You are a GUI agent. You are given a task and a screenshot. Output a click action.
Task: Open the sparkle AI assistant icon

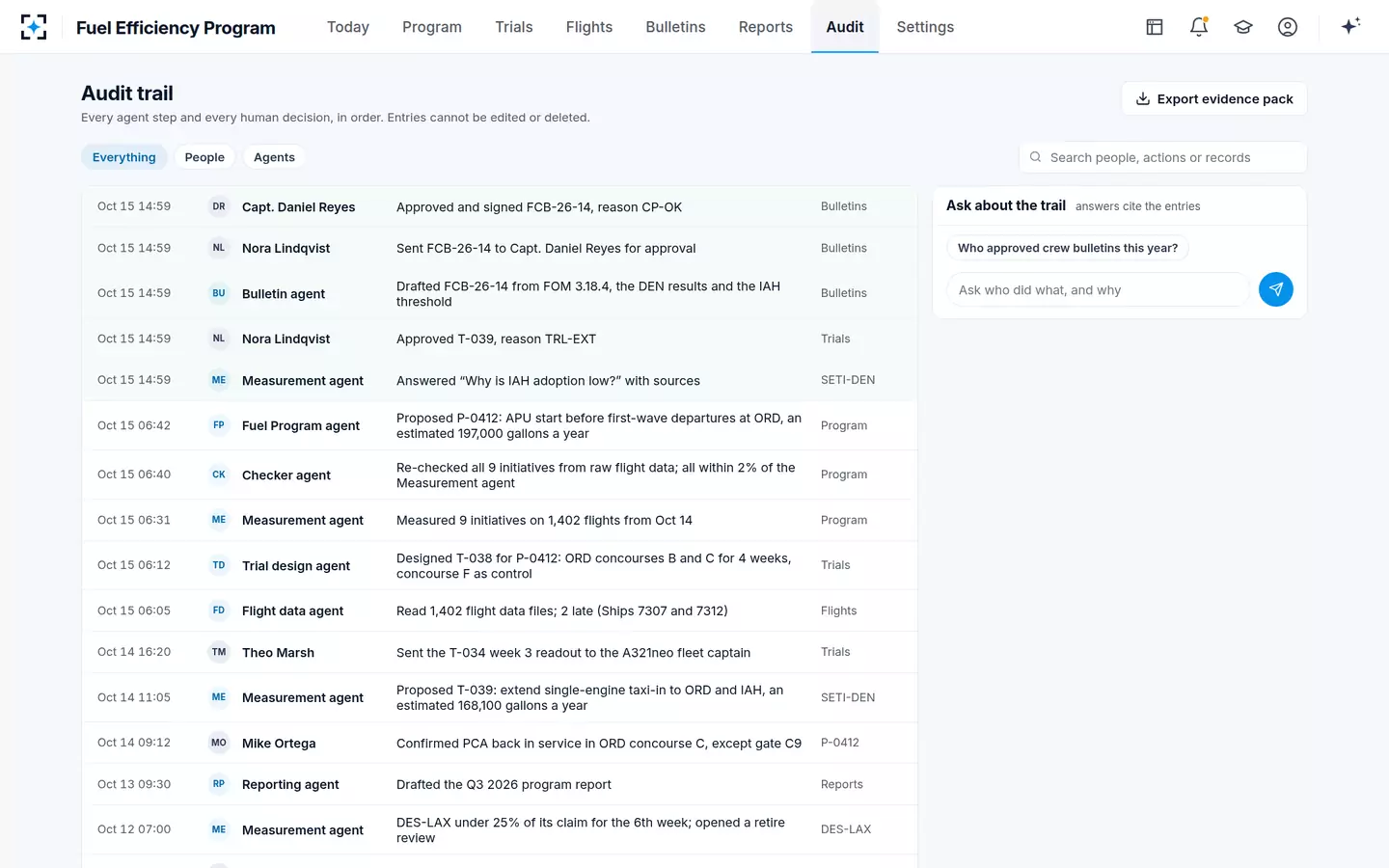pos(1350,26)
